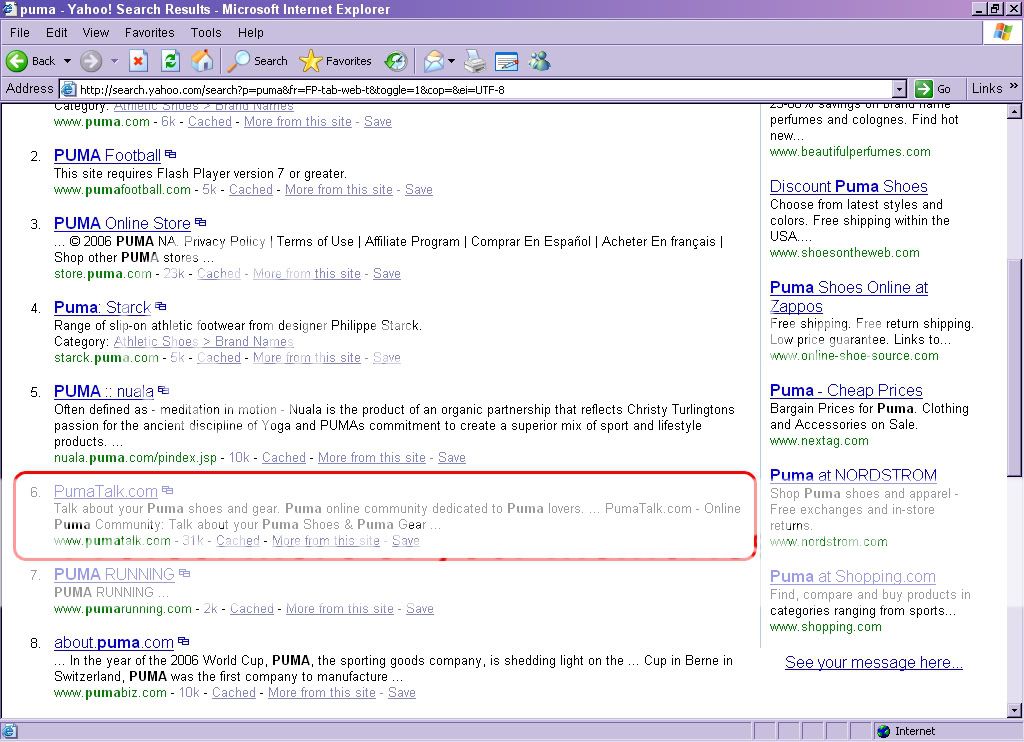Open the PUMA RUNNING result link
This screenshot has height=742, width=1024.
(x=114, y=574)
